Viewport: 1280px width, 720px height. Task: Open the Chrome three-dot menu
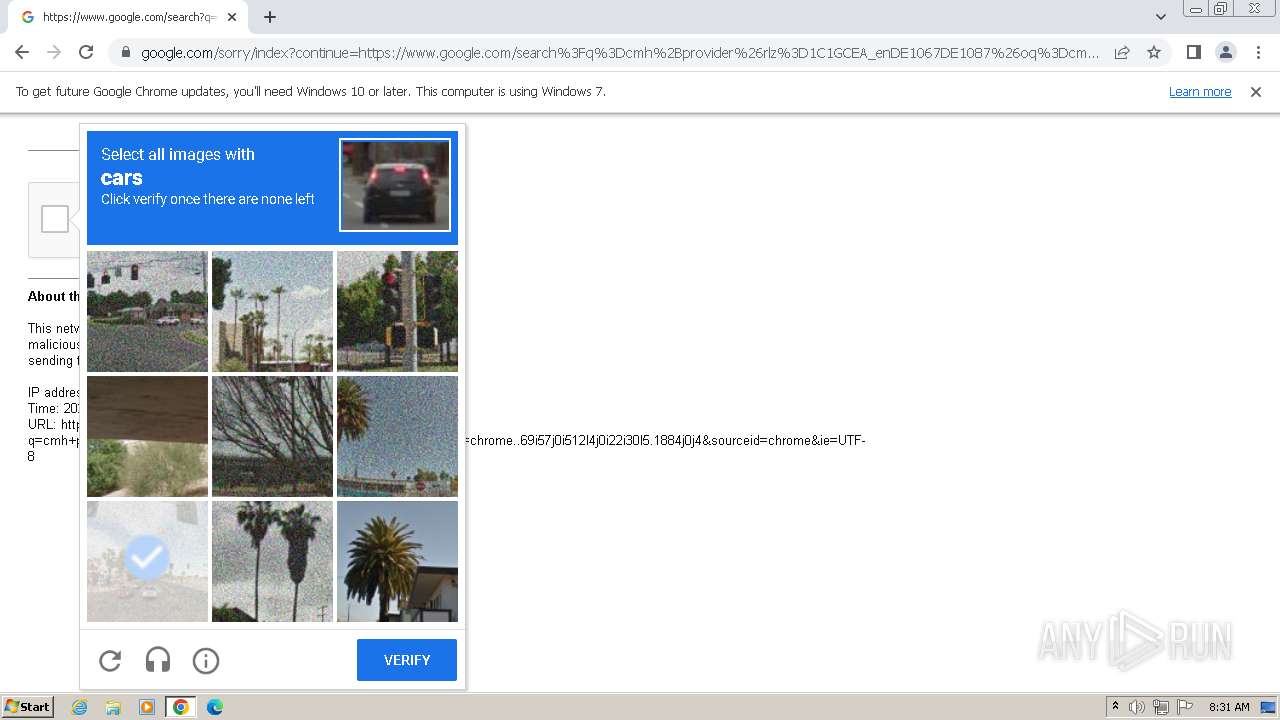point(1258,52)
